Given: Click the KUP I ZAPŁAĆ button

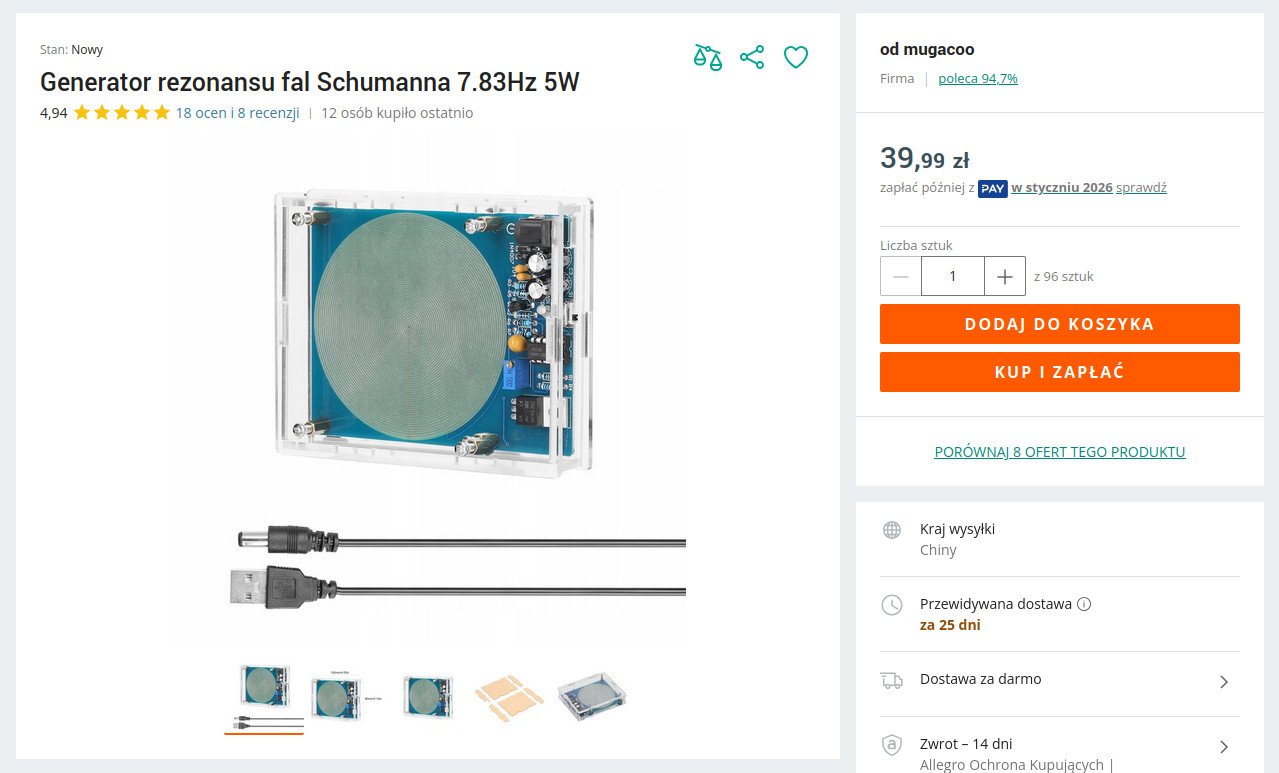Looking at the screenshot, I should [1059, 372].
